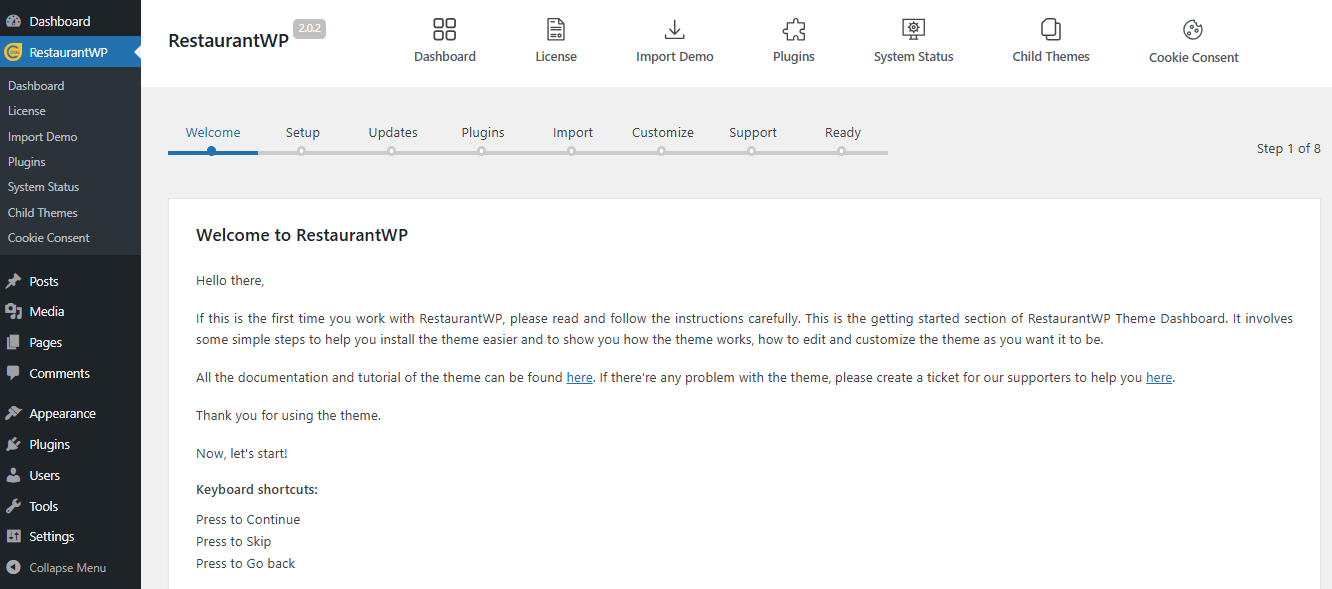Click the Ready step progress dot
Viewport: 1332px width, 589px height.
(x=841, y=152)
